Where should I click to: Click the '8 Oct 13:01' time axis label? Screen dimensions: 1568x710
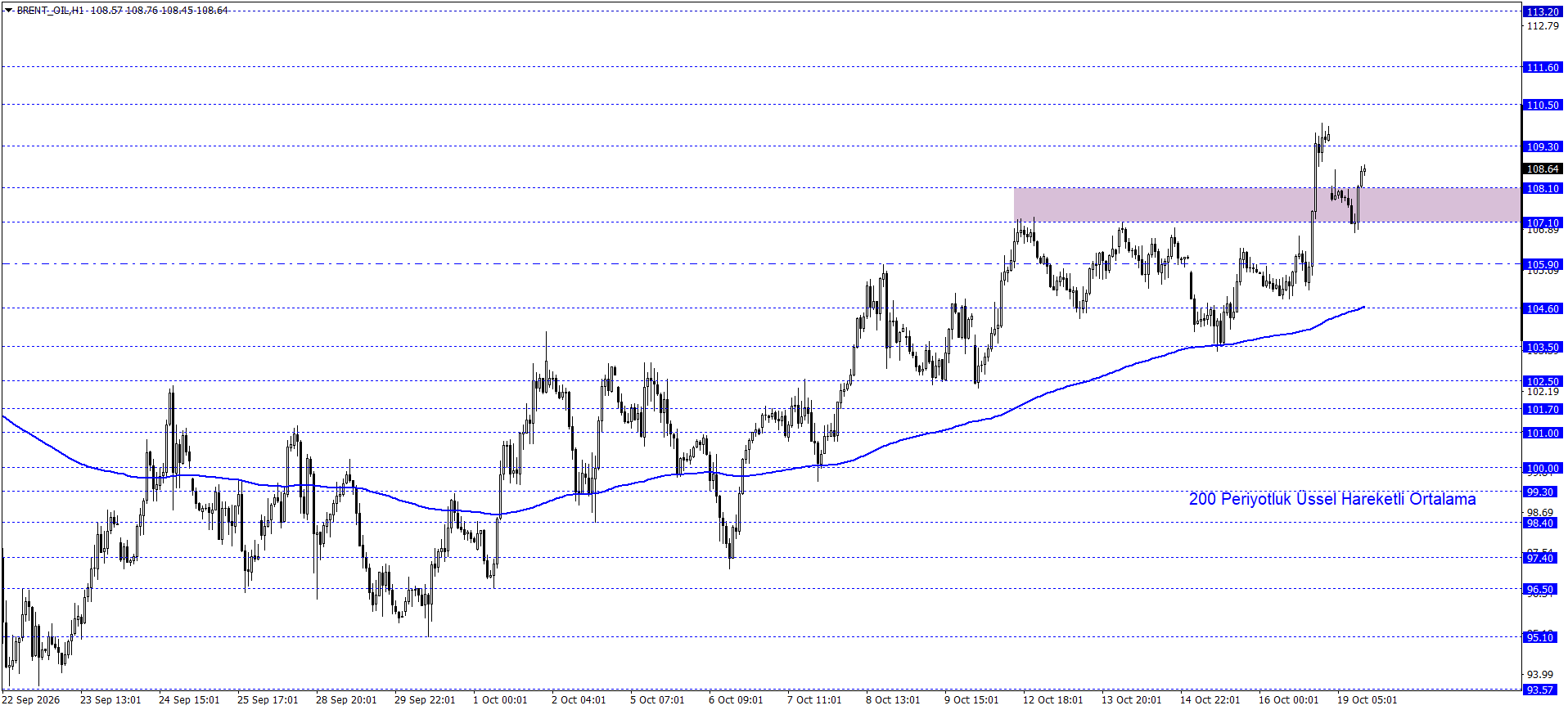[x=893, y=699]
